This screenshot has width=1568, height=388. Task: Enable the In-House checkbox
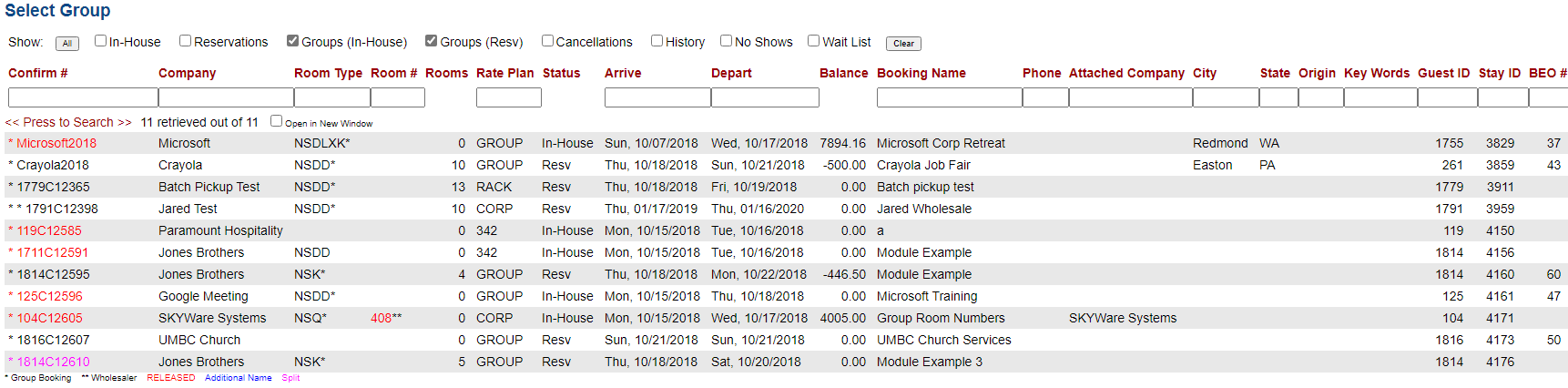click(101, 41)
